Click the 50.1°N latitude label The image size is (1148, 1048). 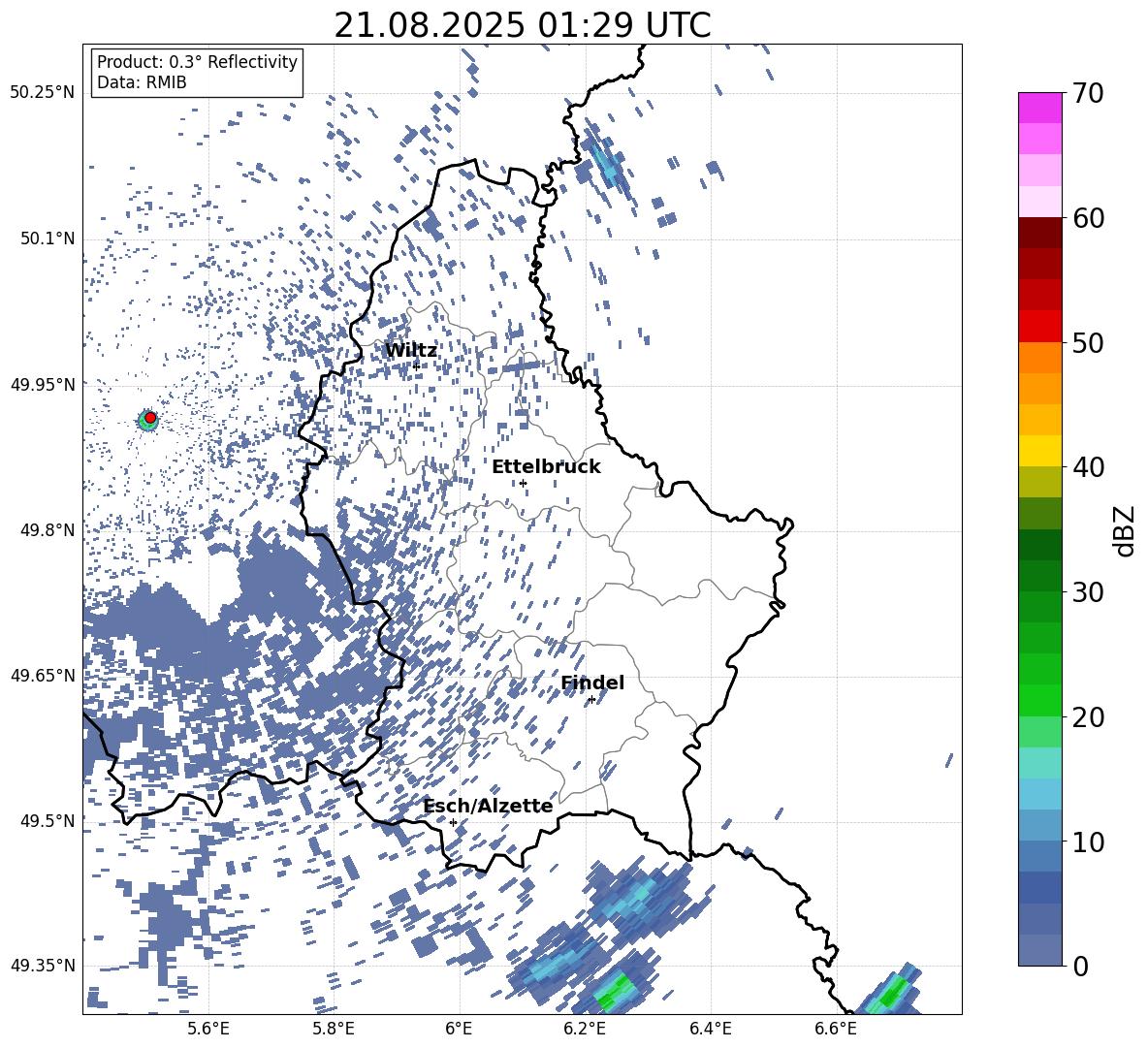click(47, 238)
